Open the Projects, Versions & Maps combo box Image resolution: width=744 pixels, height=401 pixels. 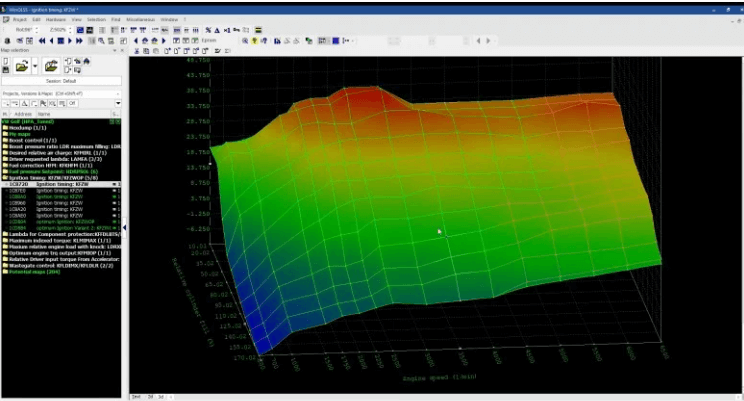61,93
